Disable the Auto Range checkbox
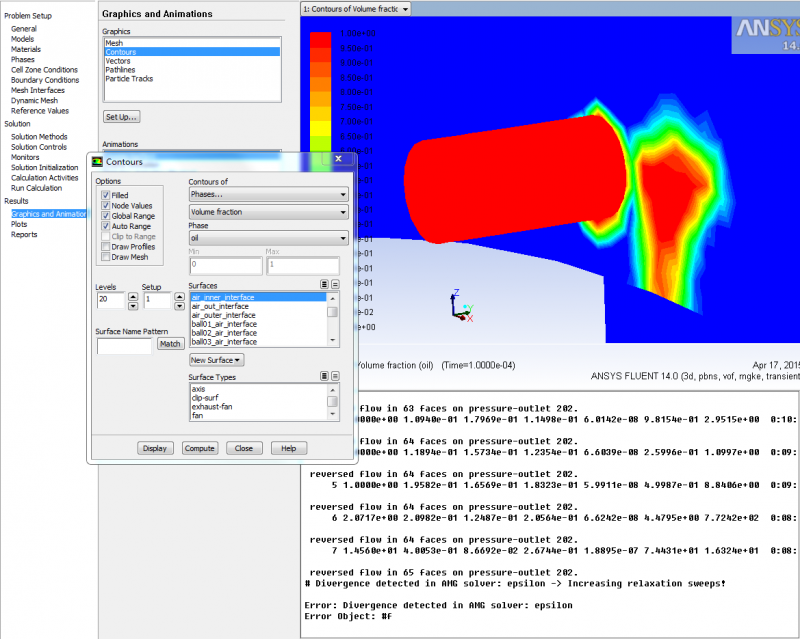800x639 pixels. coord(106,226)
